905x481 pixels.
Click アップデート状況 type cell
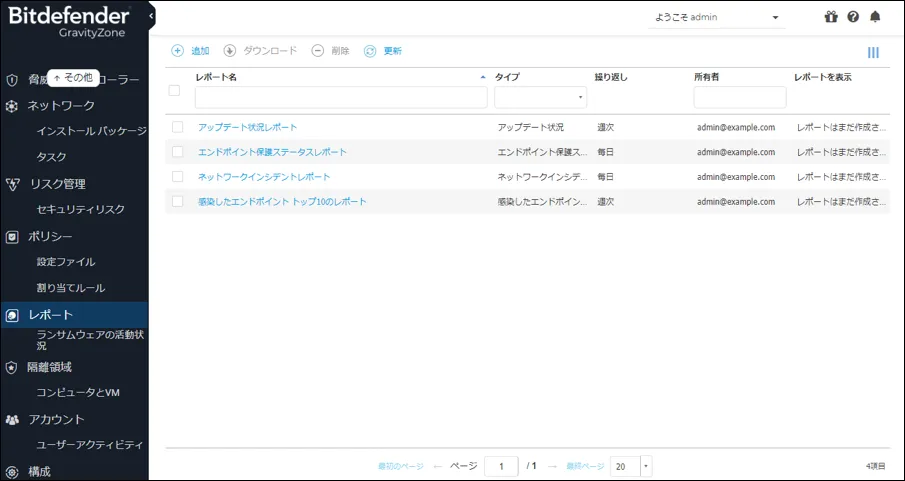click(x=530, y=127)
